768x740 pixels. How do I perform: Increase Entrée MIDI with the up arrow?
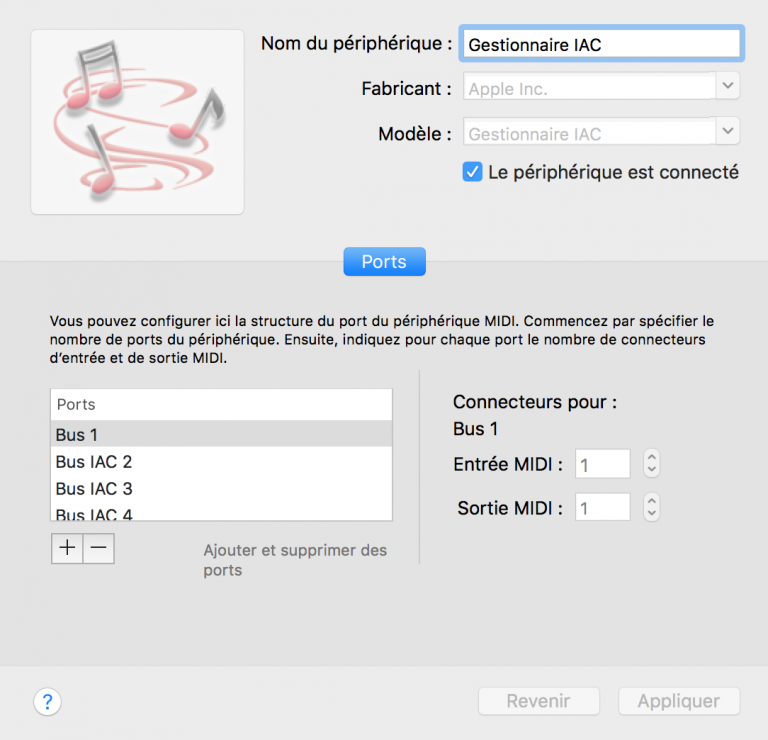pos(651,456)
